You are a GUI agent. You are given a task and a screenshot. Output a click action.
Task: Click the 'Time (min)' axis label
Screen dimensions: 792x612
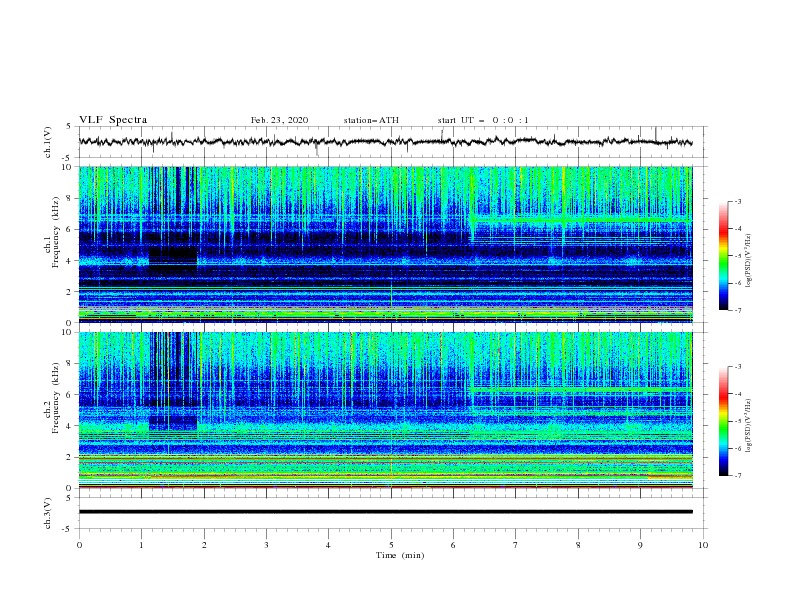400,555
